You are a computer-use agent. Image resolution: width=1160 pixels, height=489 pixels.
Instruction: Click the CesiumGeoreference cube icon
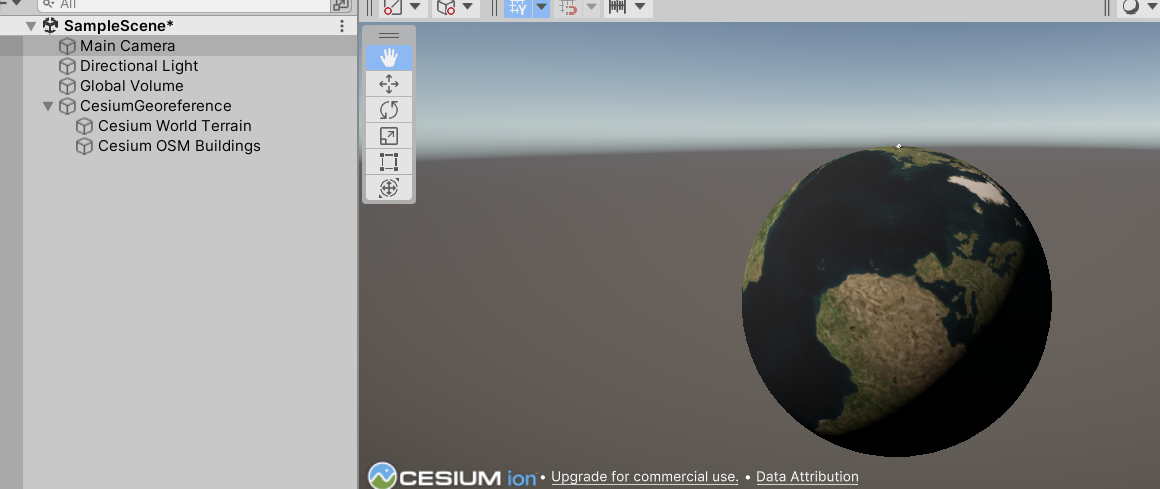(x=67, y=106)
